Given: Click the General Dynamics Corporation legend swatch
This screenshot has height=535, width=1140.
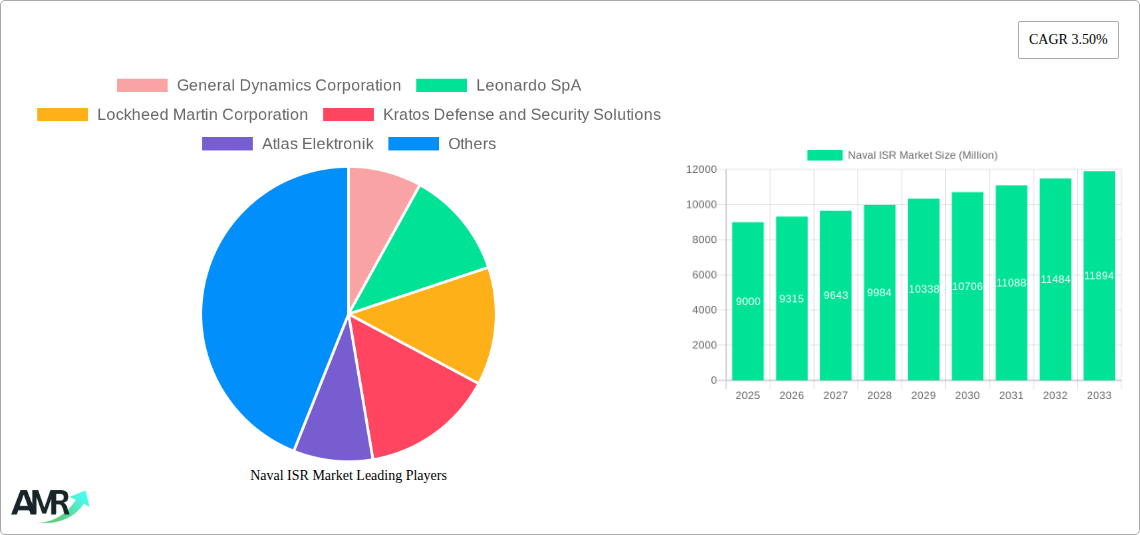Looking at the screenshot, I should (x=142, y=86).
